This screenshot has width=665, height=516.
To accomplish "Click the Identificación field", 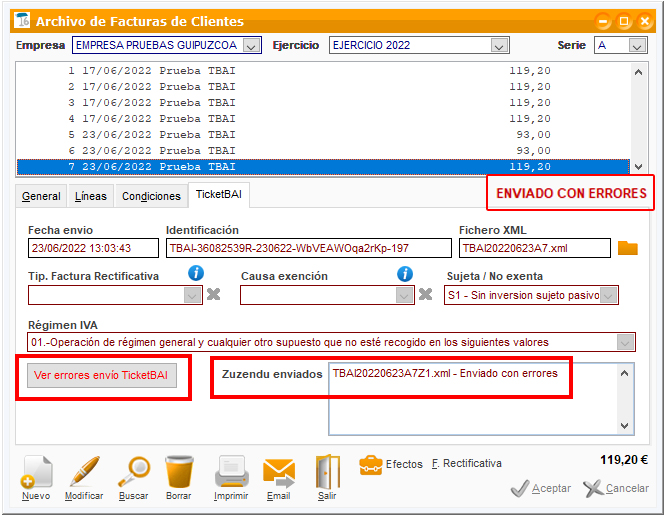I will point(309,248).
